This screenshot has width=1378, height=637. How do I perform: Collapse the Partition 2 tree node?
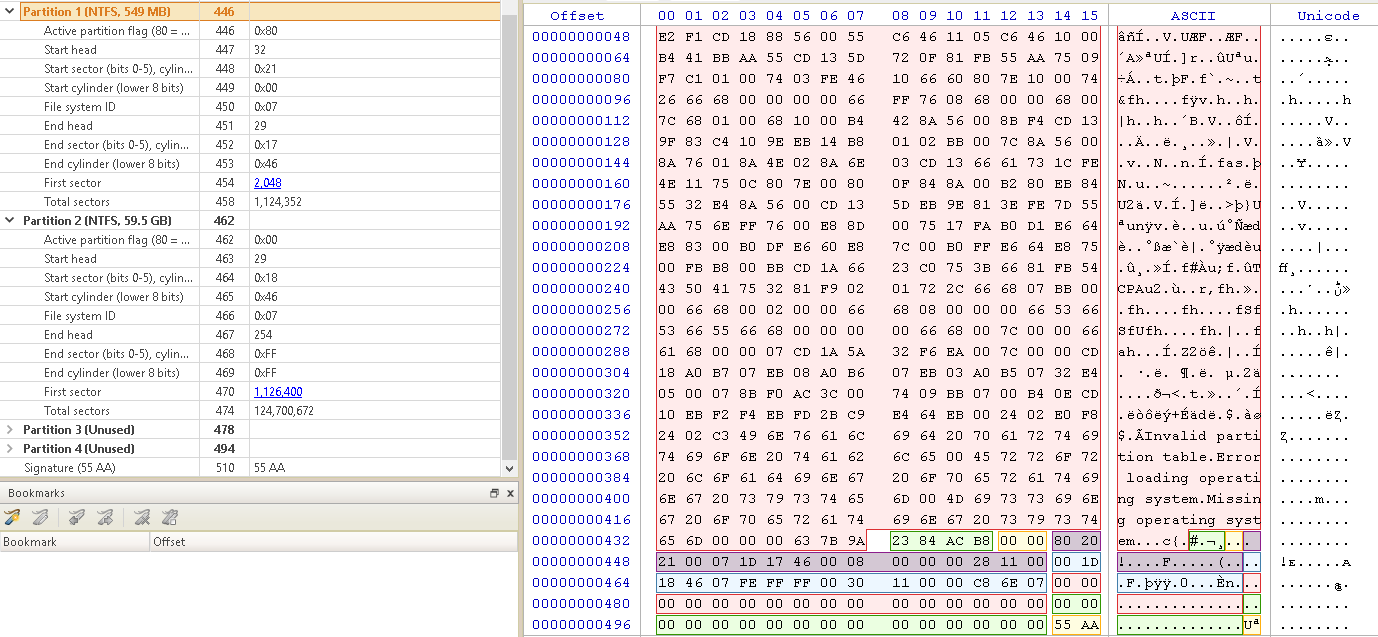10,221
